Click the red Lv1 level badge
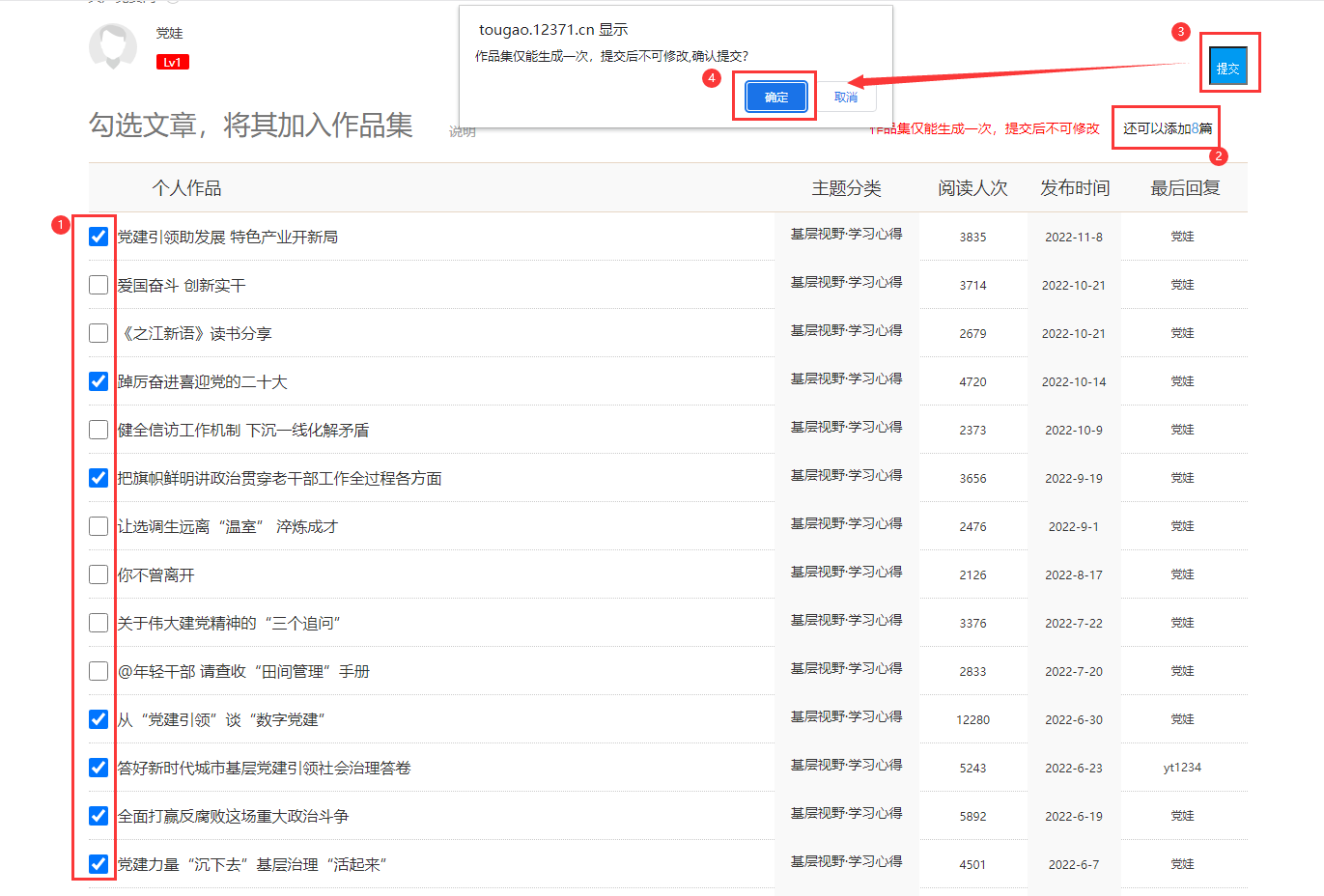Screen dimensions: 1324x896 pos(172,62)
